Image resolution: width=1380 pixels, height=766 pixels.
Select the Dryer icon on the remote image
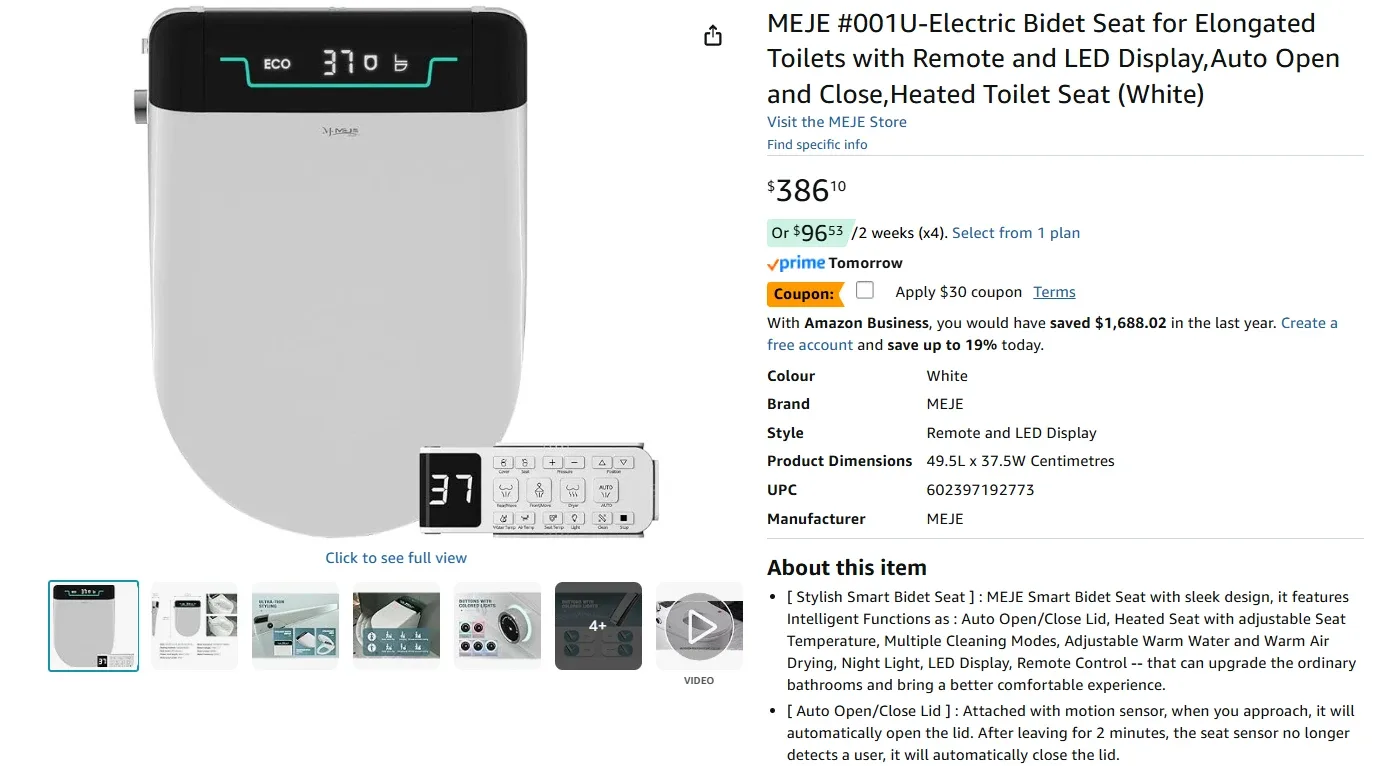pyautogui.click(x=574, y=490)
